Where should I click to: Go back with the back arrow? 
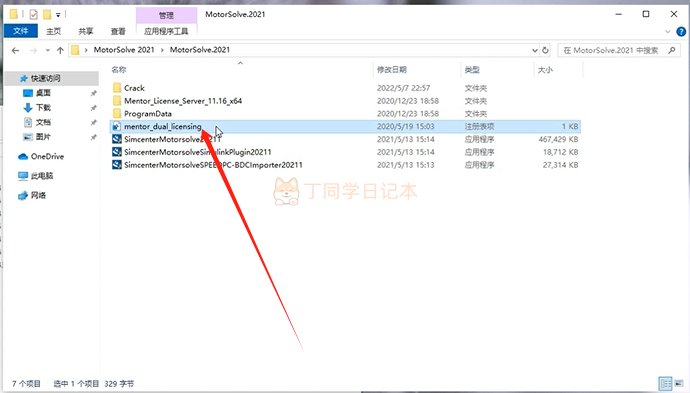pyautogui.click(x=15, y=50)
